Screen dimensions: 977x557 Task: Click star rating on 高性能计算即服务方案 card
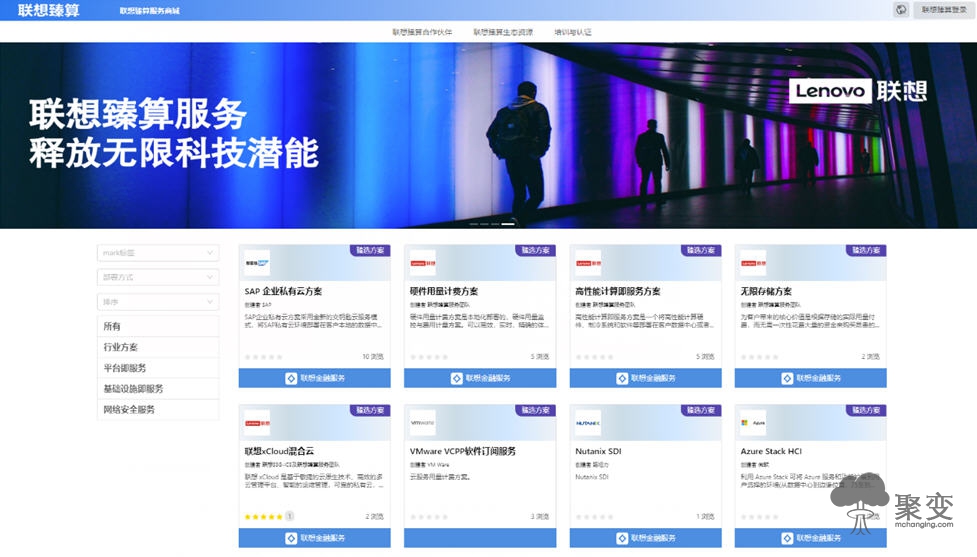point(594,357)
